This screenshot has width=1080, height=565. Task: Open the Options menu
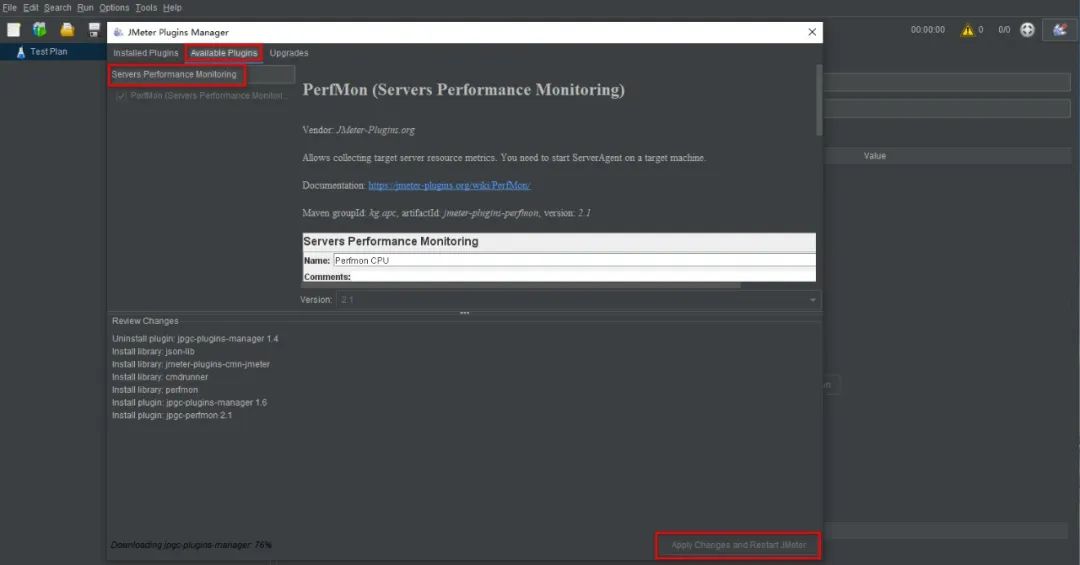(x=114, y=7)
